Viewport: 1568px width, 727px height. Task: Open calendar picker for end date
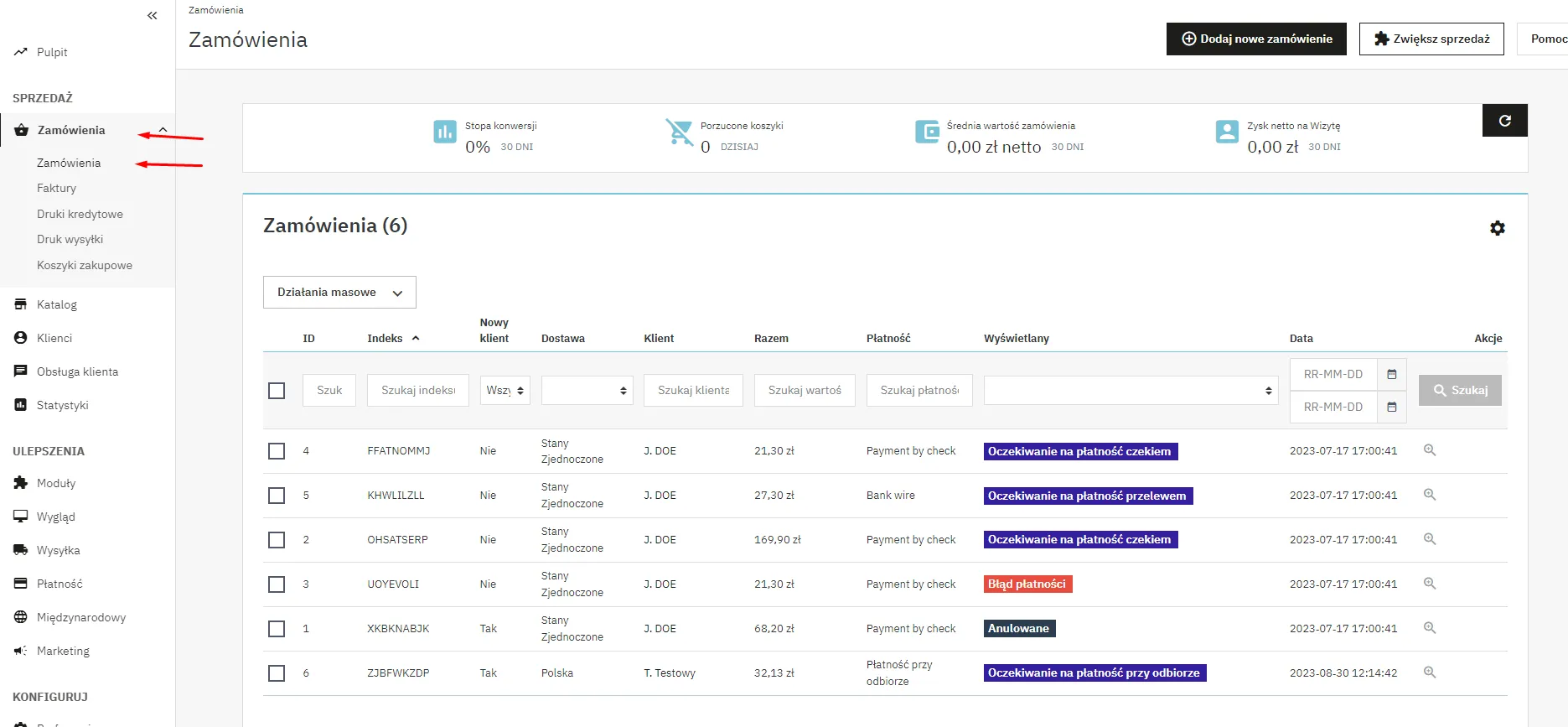(1391, 407)
